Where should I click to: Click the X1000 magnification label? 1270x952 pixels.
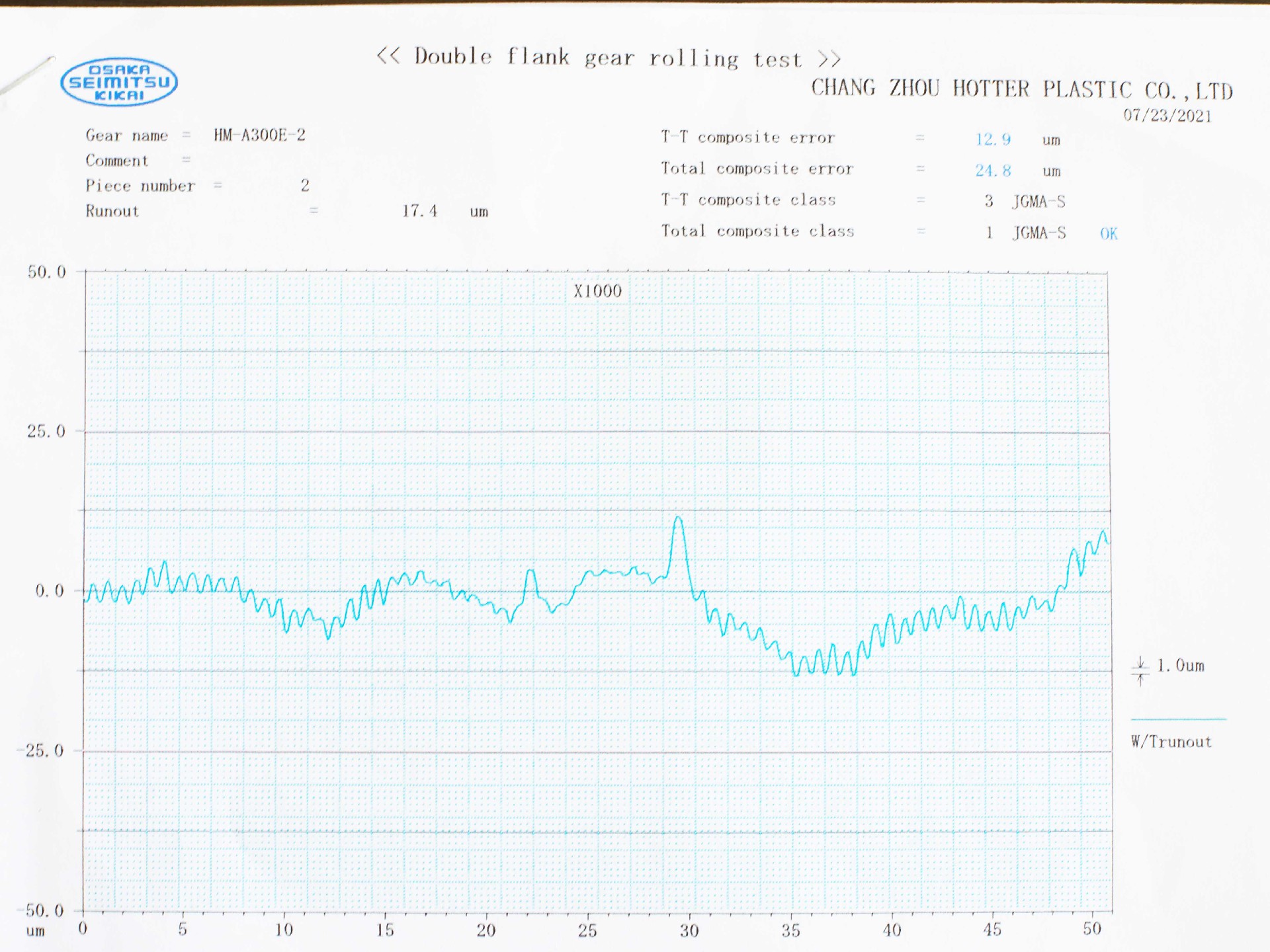point(597,291)
